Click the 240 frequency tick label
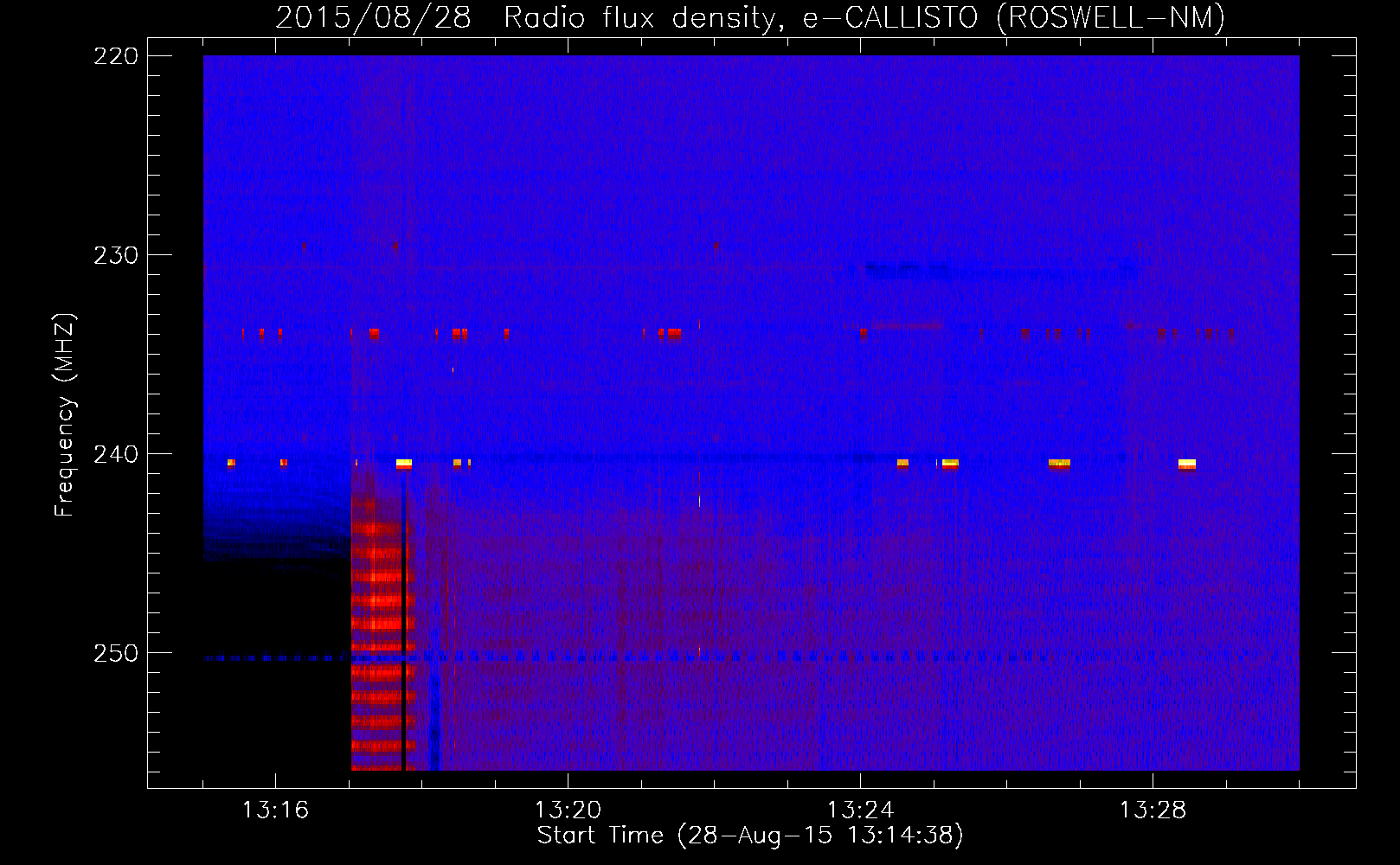Viewport: 1400px width, 865px height. tap(115, 454)
